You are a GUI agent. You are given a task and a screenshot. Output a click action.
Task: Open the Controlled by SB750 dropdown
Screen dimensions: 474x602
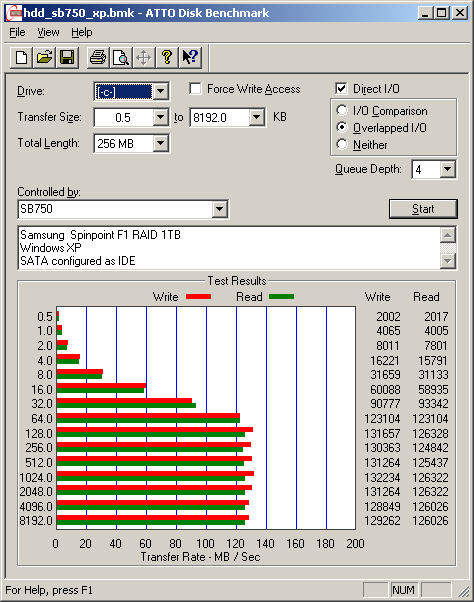tap(219, 209)
